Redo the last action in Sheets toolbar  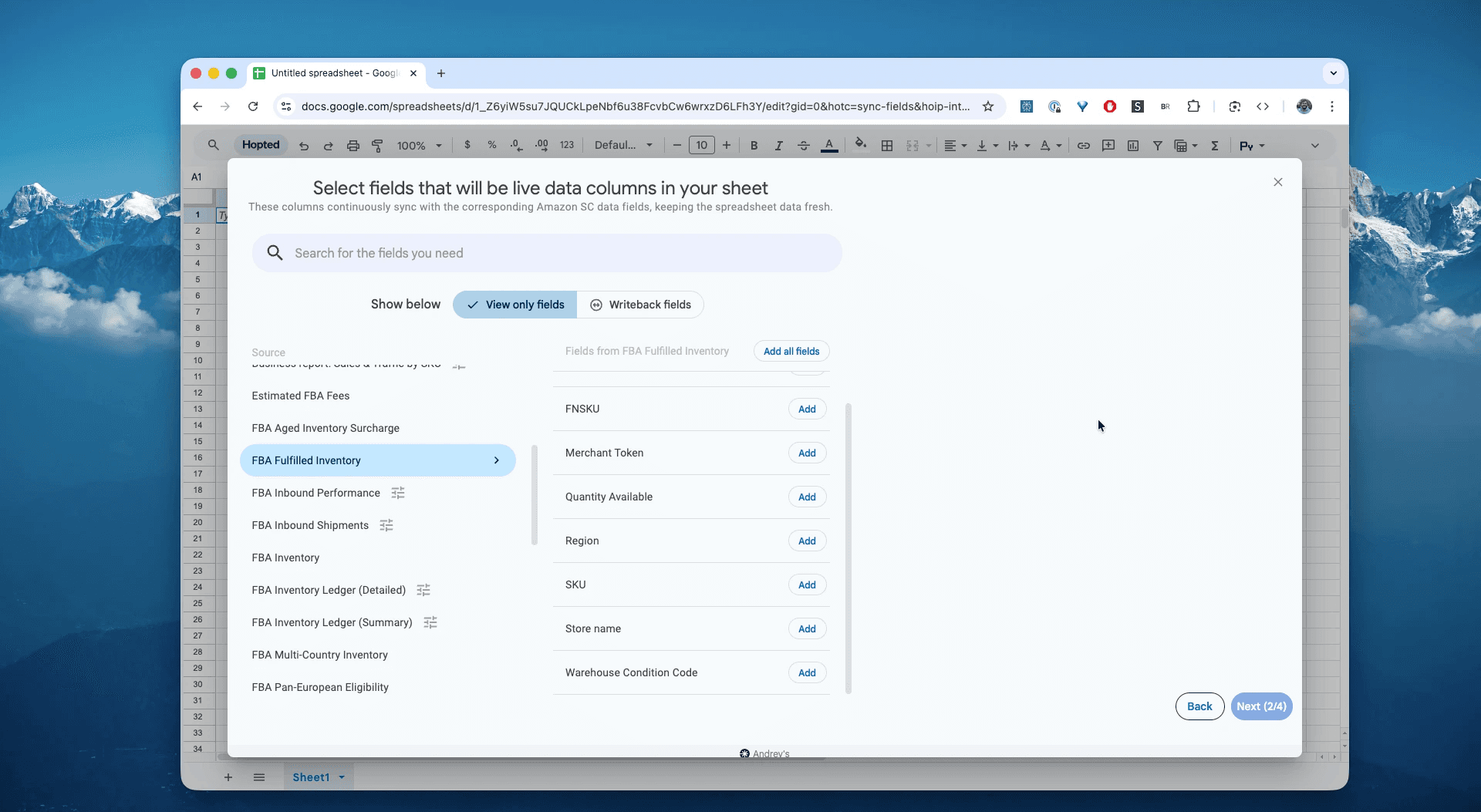pos(328,146)
